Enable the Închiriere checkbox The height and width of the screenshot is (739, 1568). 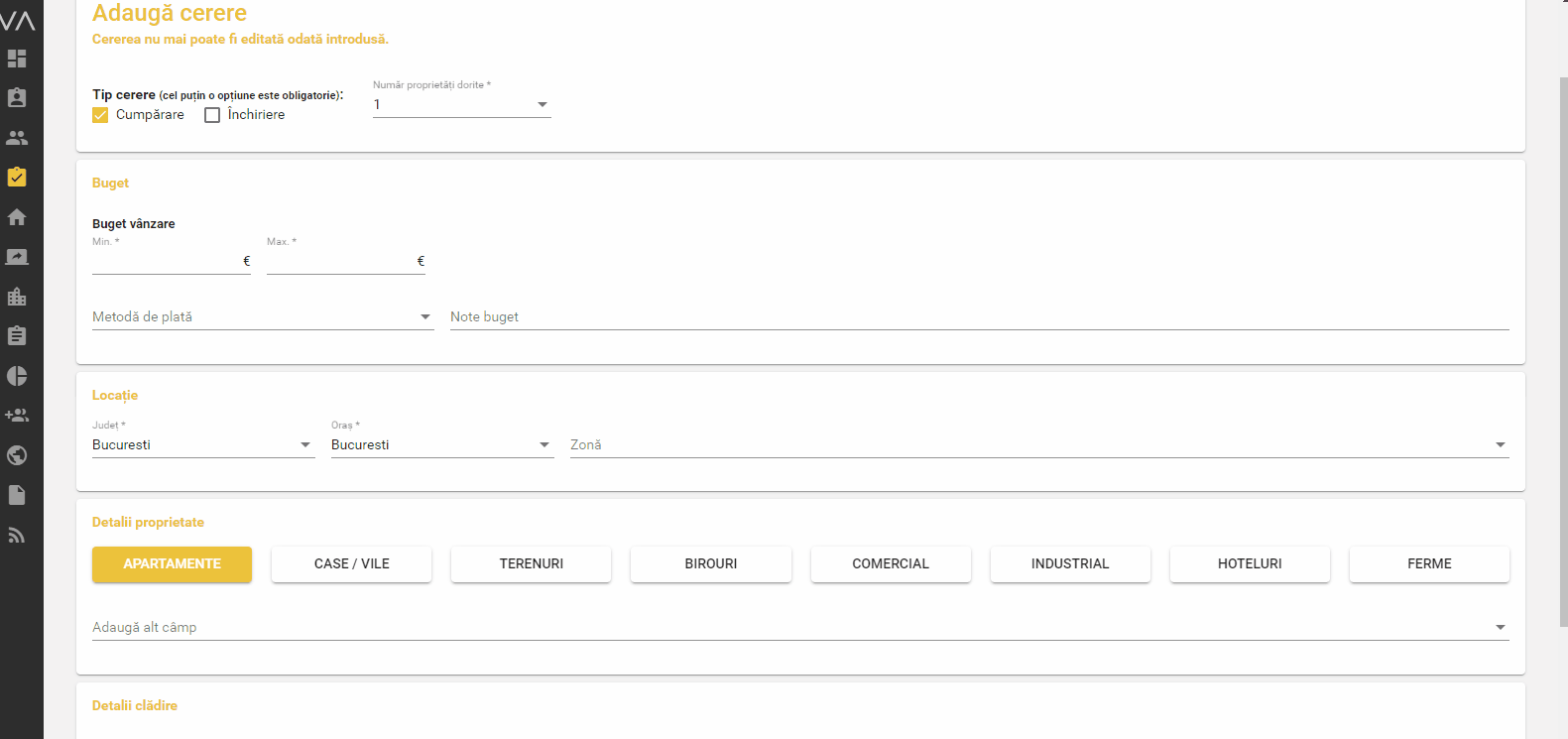coord(212,115)
